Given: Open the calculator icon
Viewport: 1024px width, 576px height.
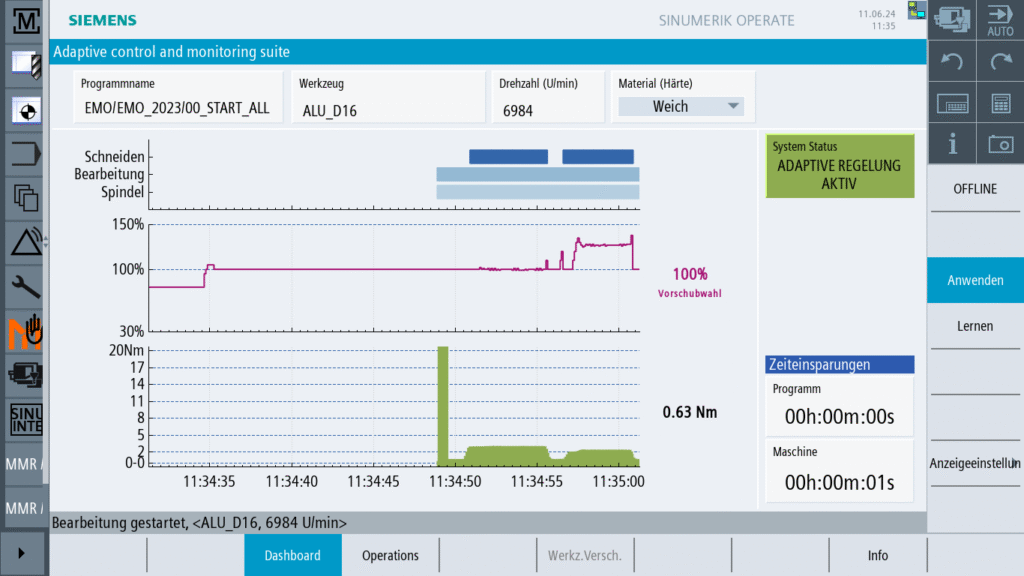Looking at the screenshot, I should (x=1000, y=103).
